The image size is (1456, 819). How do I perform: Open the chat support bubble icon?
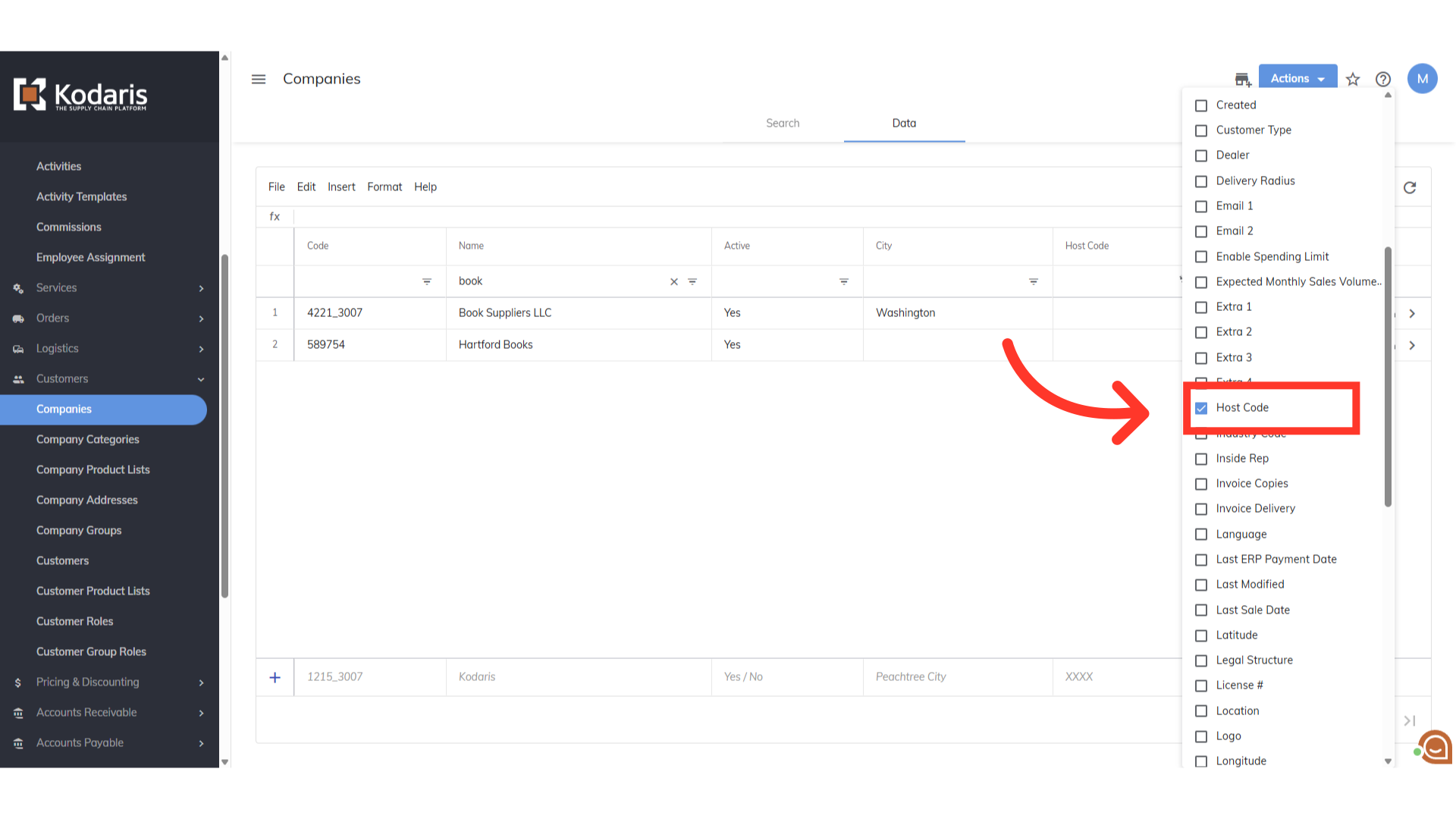click(1436, 748)
